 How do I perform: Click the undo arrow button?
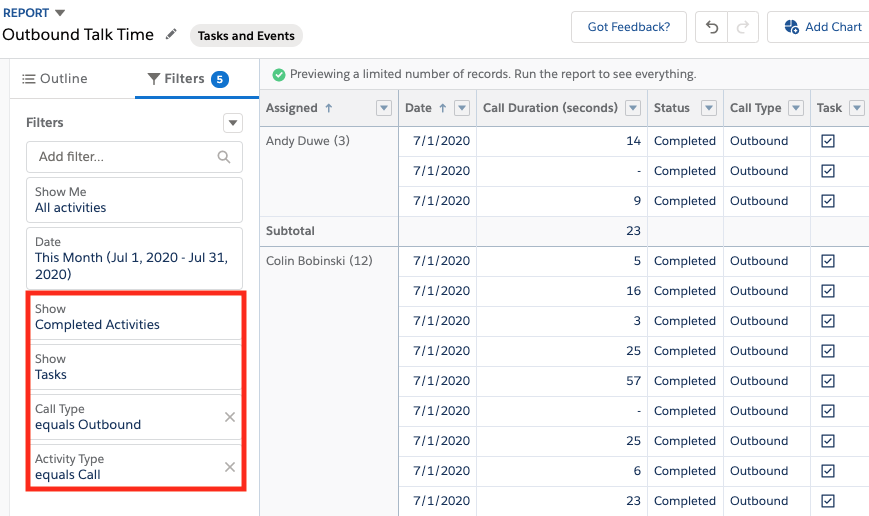pyautogui.click(x=712, y=28)
